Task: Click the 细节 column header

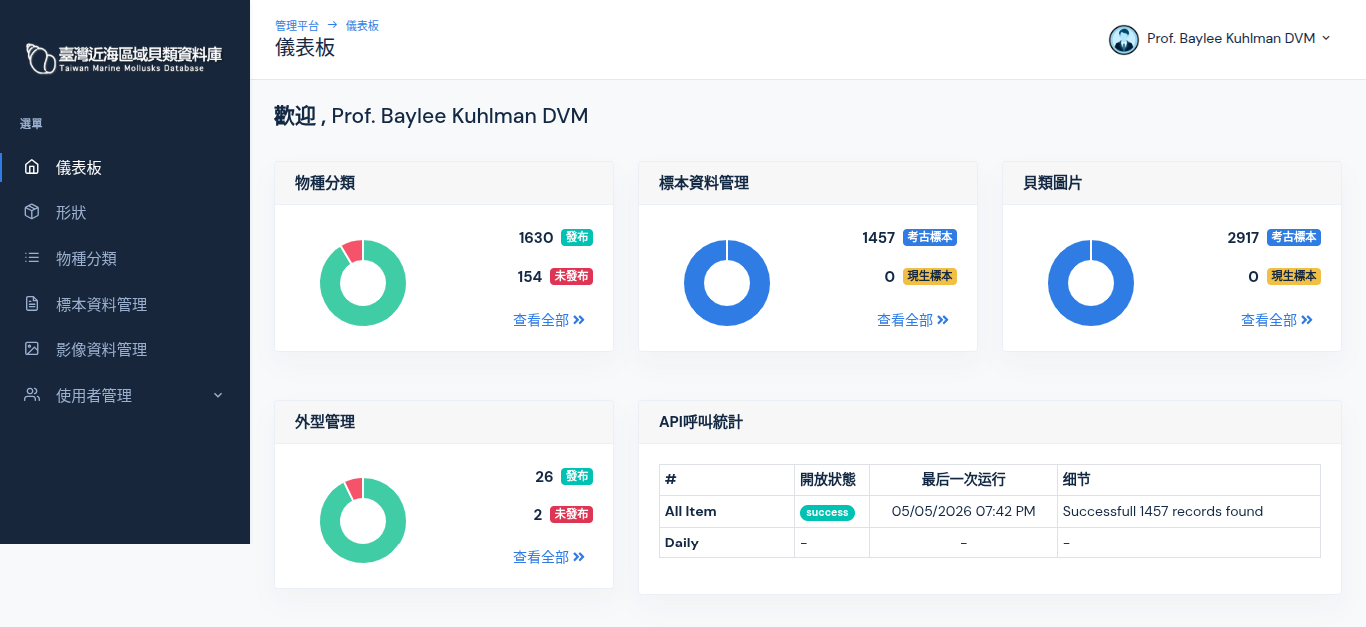Action: tap(1077, 480)
